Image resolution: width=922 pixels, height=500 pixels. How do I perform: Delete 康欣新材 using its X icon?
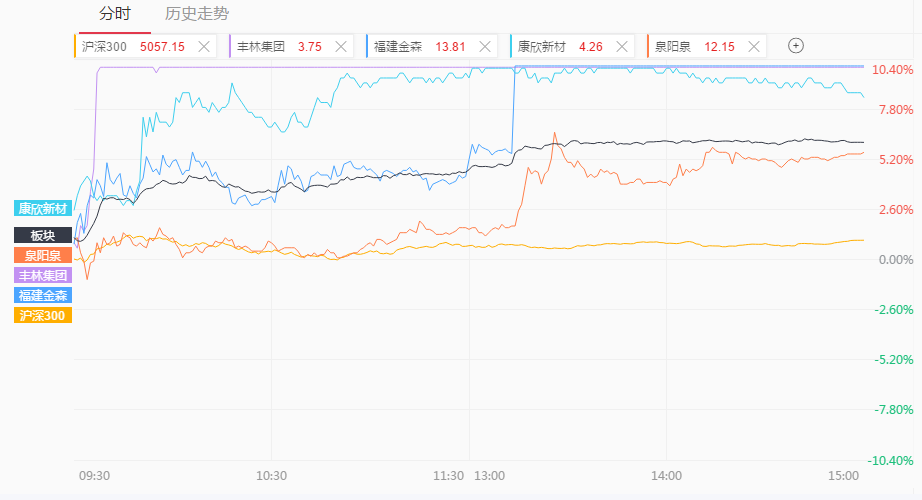(623, 46)
